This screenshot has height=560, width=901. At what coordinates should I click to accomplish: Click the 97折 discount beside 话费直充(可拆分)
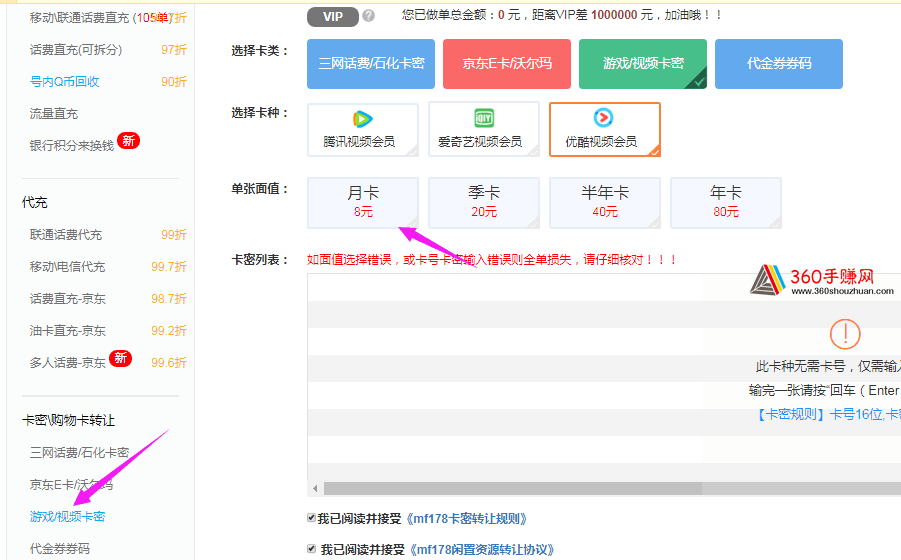[x=174, y=50]
